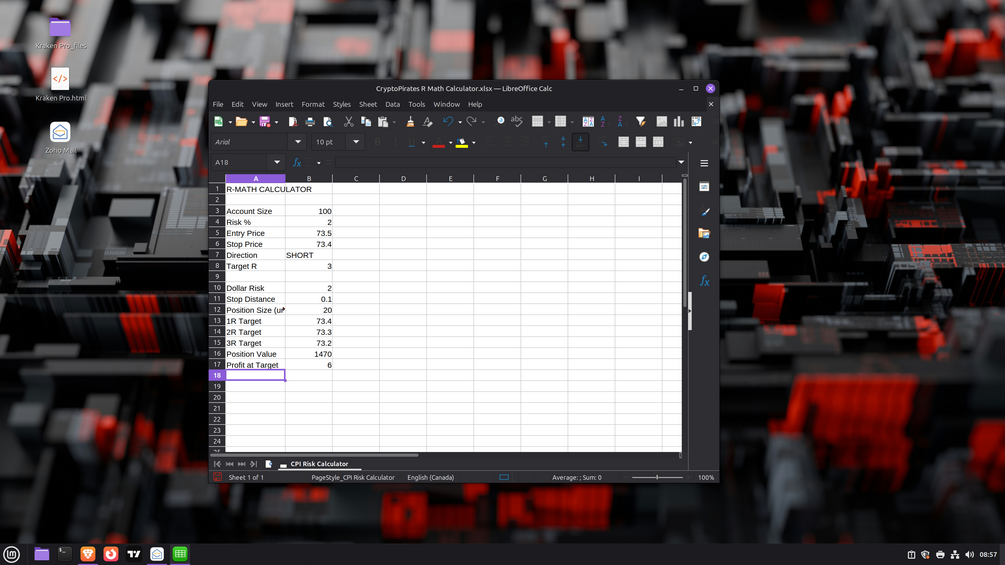The width and height of the screenshot is (1005, 565).
Task: Sort ascending with the A-Z icon
Action: pyautogui.click(x=603, y=122)
